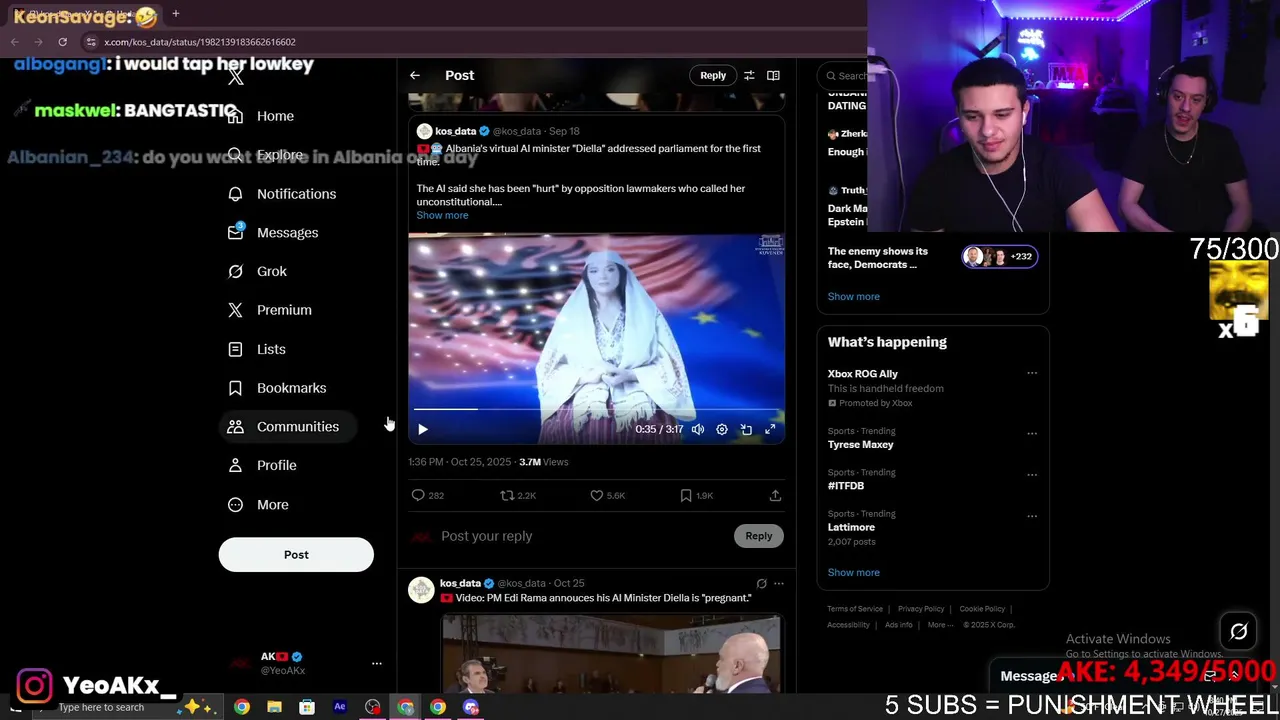This screenshot has height=720, width=1280.
Task: Open video thumbnail of PM Edi Rama reply
Action: pos(611,654)
